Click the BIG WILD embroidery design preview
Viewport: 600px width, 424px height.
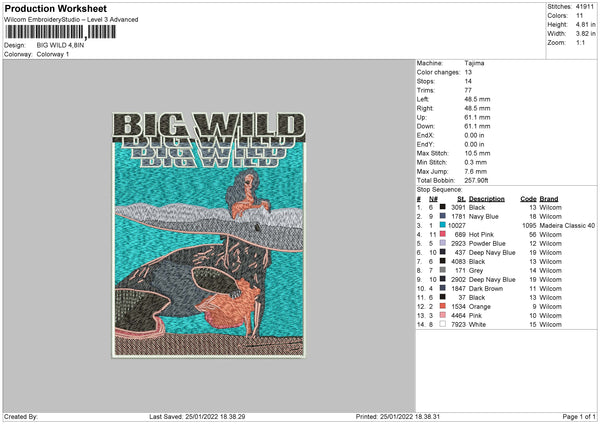tap(209, 235)
